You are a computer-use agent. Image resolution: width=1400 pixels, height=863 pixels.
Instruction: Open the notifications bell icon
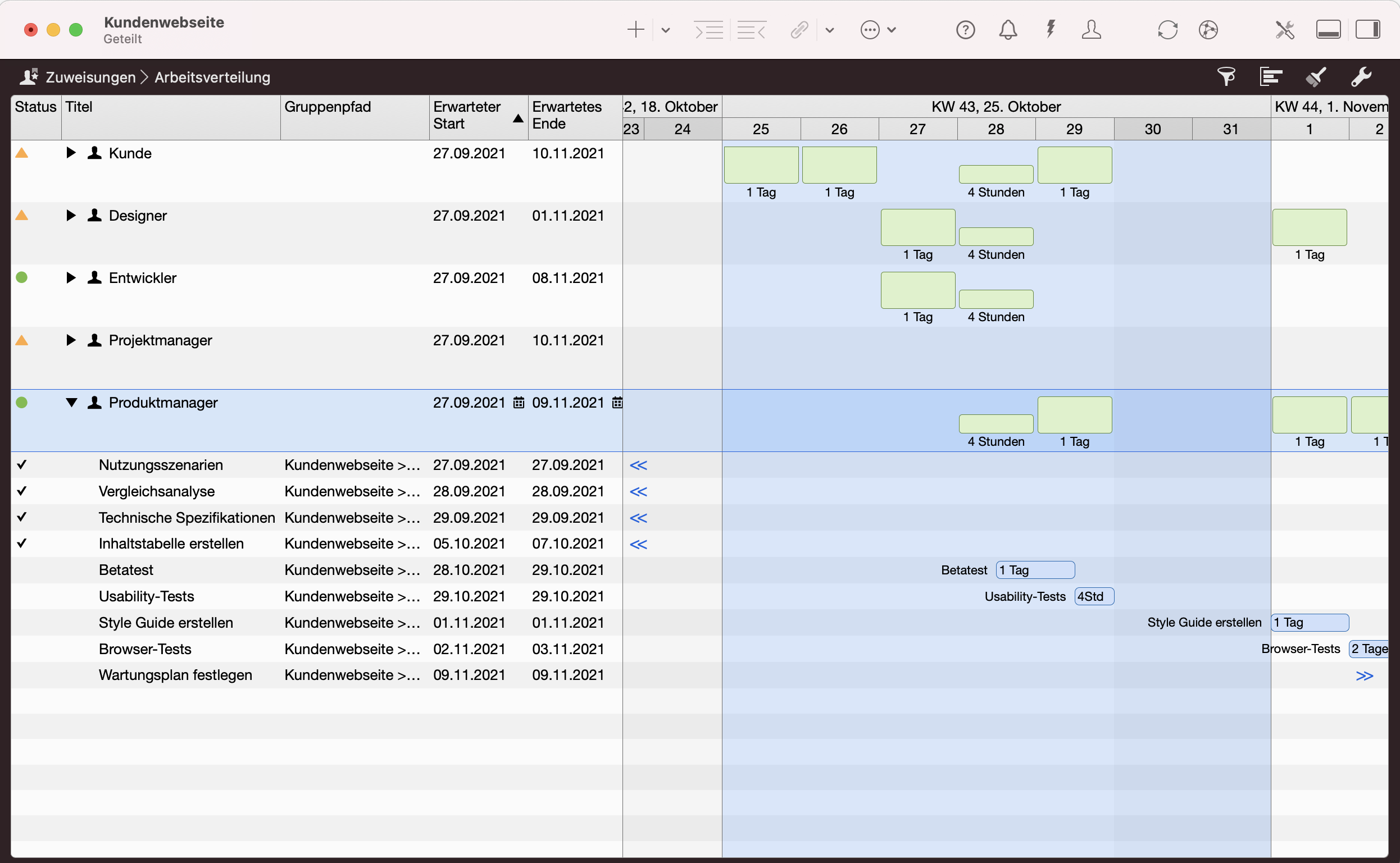tap(1008, 30)
